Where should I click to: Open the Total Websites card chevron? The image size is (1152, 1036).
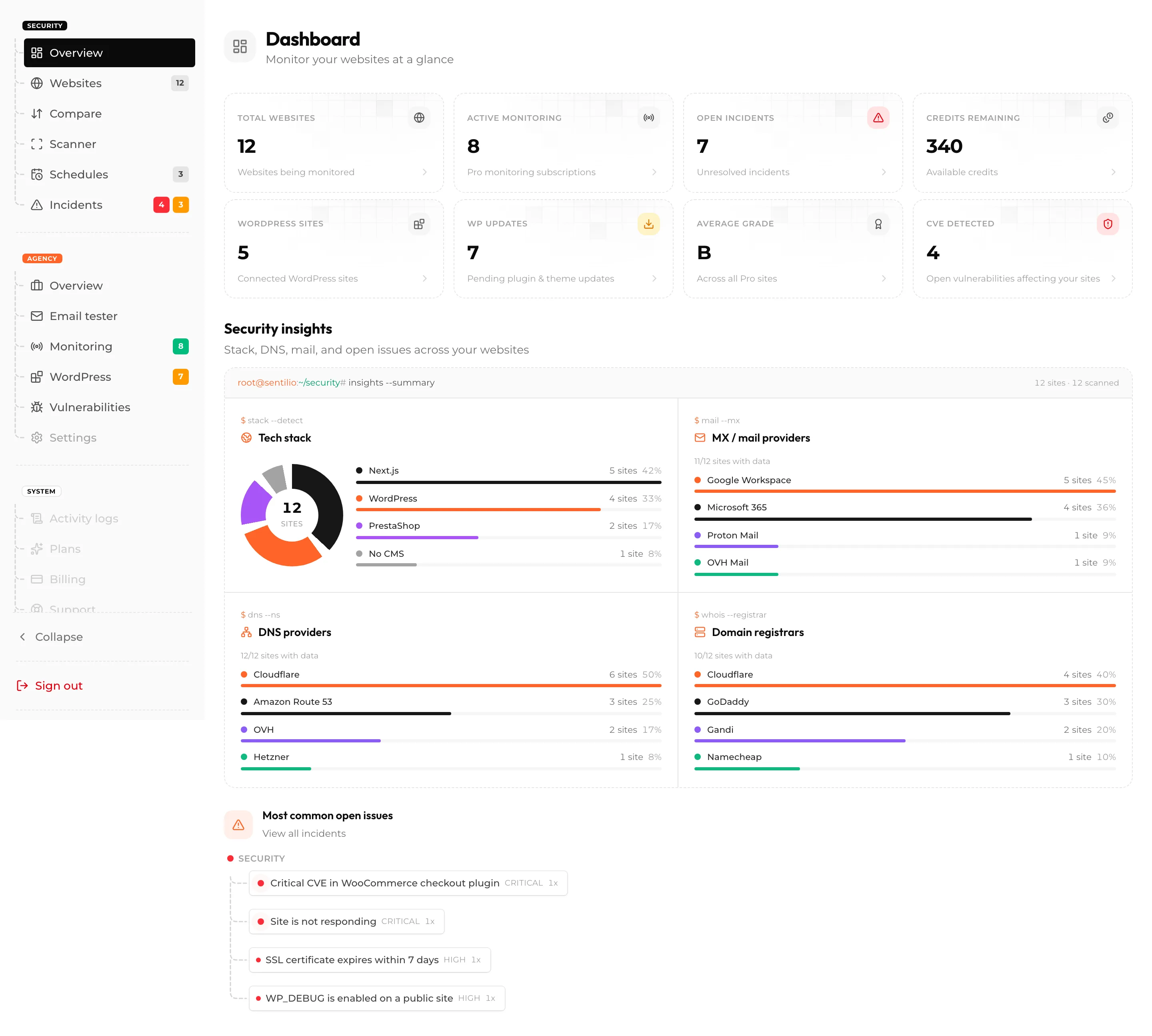click(425, 172)
